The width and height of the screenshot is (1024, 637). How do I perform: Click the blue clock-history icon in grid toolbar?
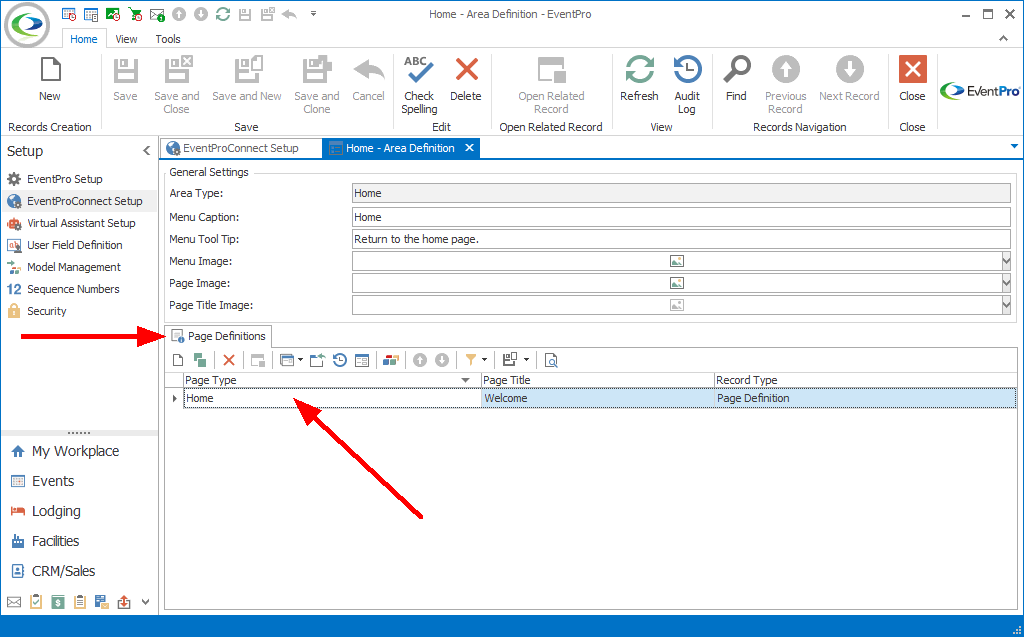tap(340, 360)
